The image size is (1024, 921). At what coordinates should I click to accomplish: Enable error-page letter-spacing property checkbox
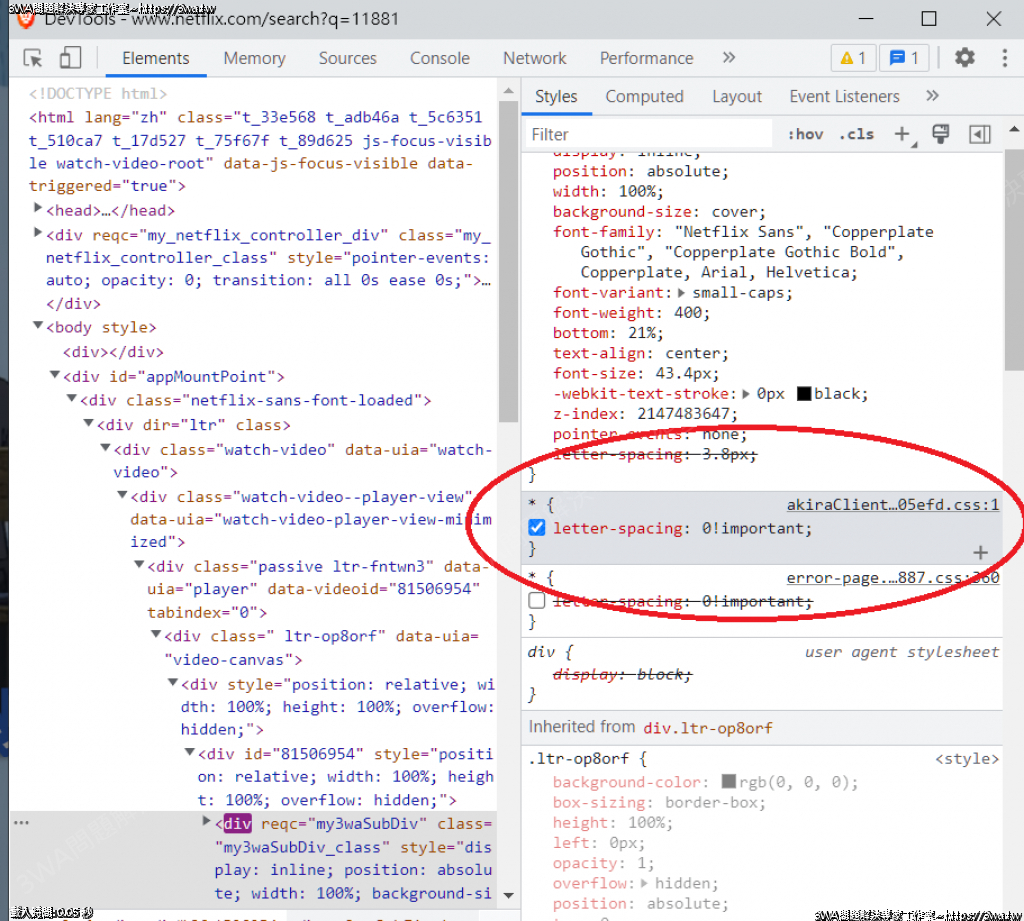tap(537, 601)
